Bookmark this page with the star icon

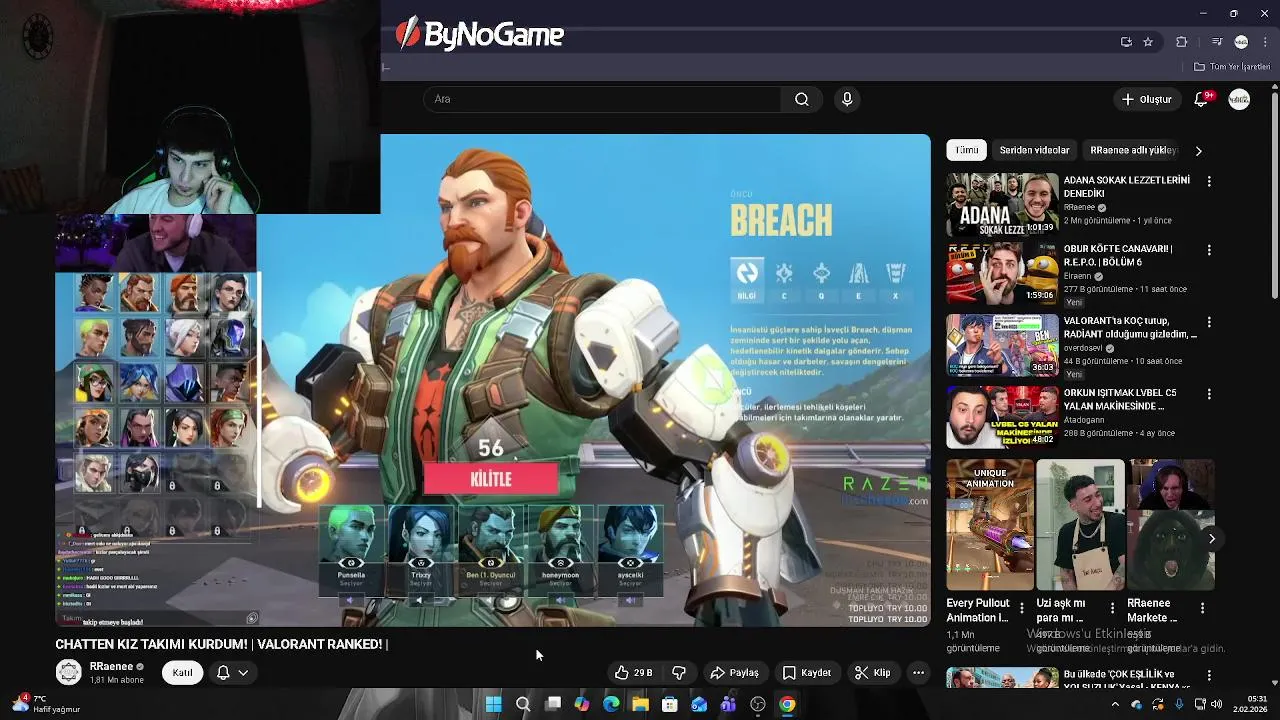point(1148,42)
